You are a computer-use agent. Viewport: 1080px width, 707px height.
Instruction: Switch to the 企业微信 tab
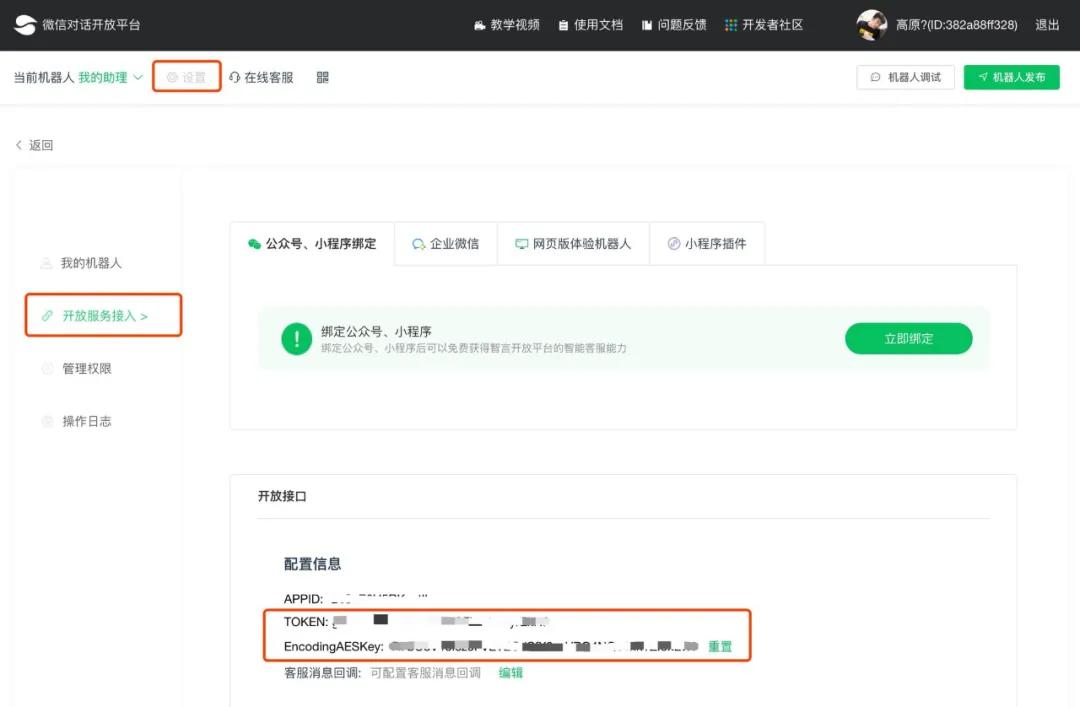[445, 243]
